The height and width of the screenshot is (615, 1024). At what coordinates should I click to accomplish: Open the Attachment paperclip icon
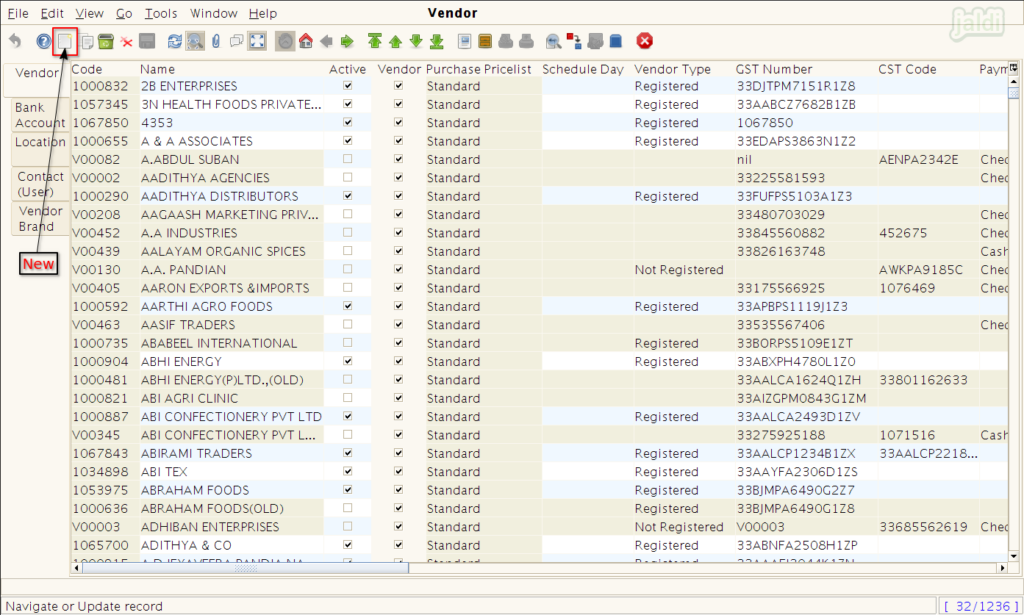pos(215,42)
